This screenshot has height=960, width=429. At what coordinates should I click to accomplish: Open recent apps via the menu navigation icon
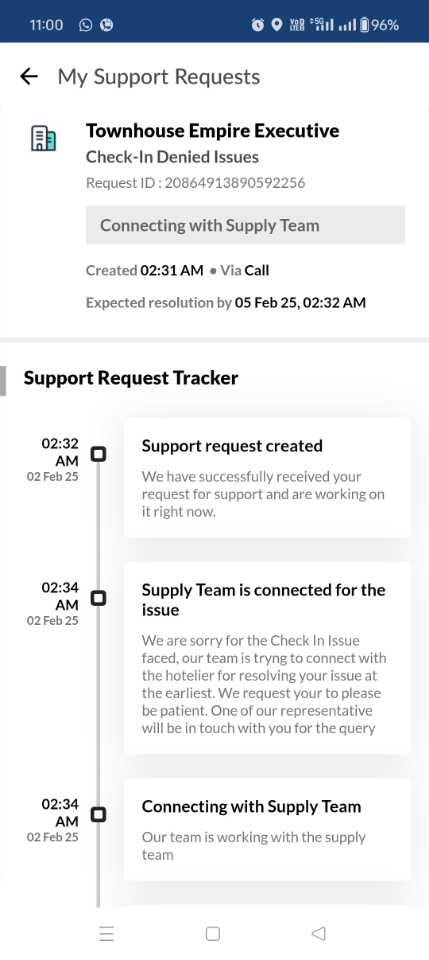(106, 933)
